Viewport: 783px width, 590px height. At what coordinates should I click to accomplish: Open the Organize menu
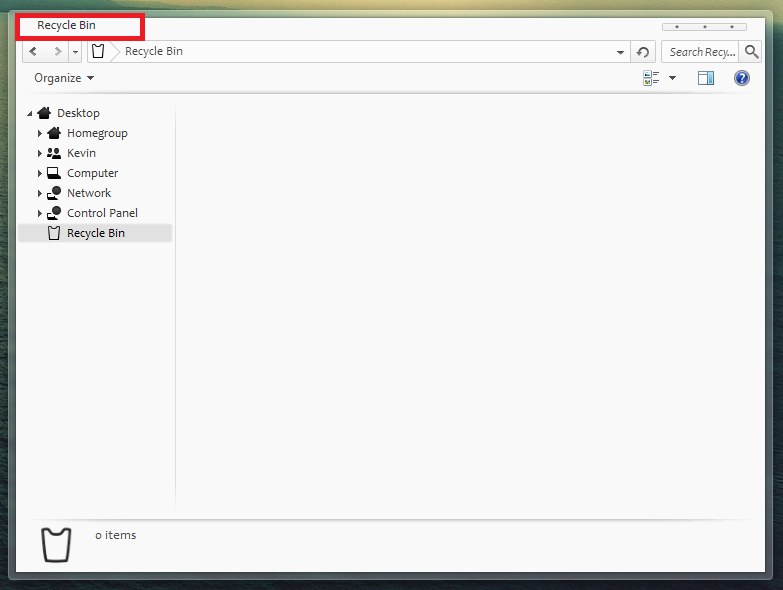tap(64, 78)
